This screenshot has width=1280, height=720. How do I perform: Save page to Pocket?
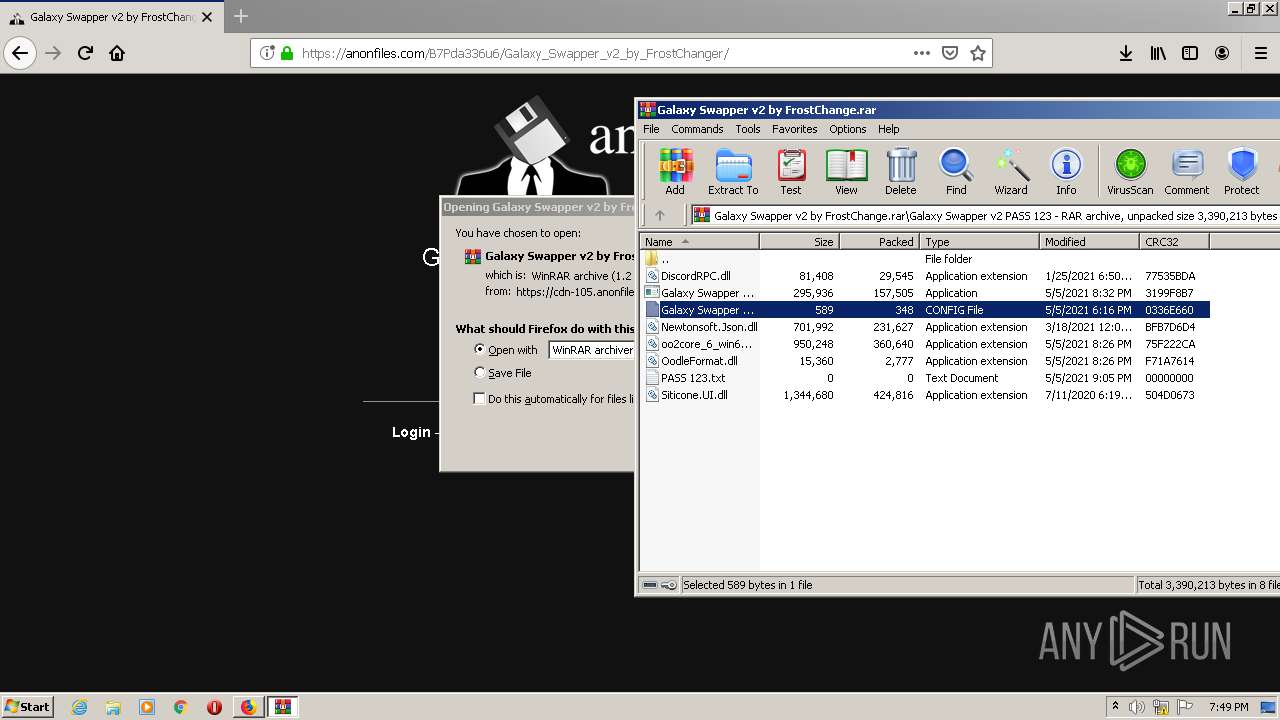950,53
